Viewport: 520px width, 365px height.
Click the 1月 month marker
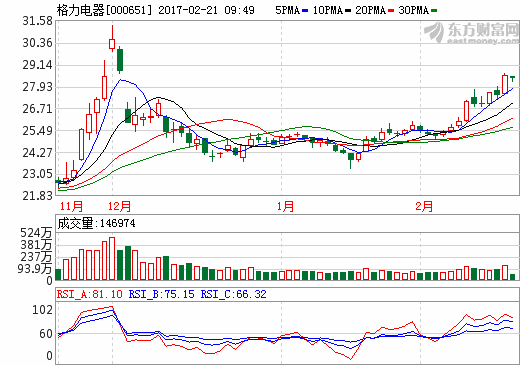coord(285,206)
